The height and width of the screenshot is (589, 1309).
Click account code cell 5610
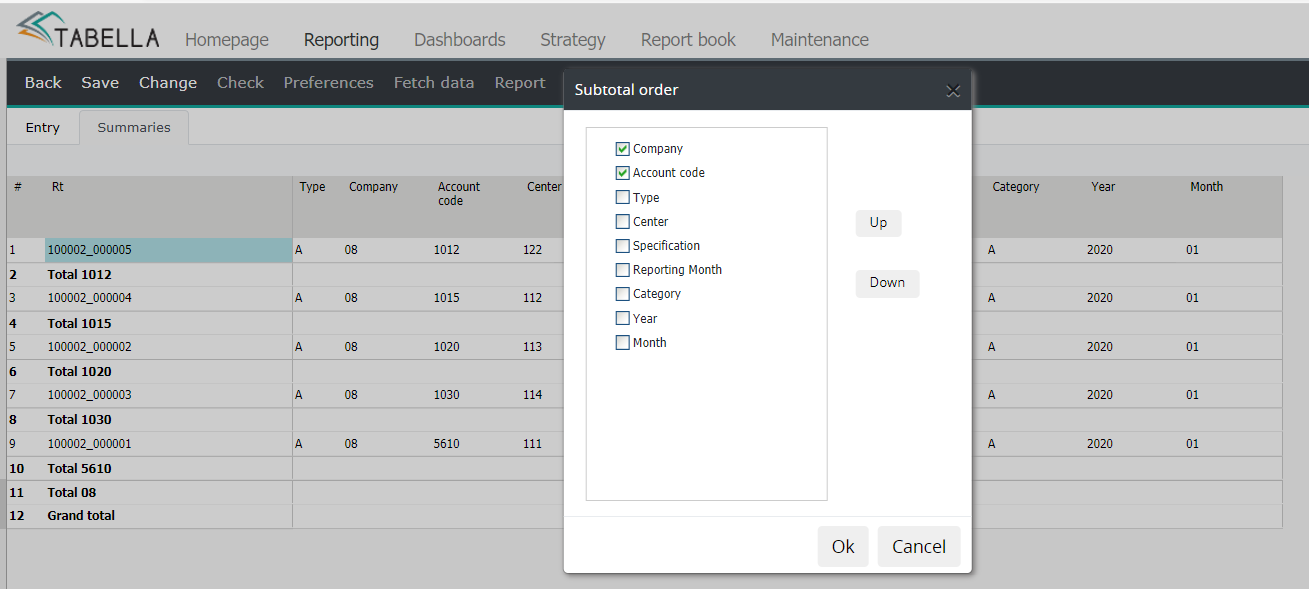[447, 444]
